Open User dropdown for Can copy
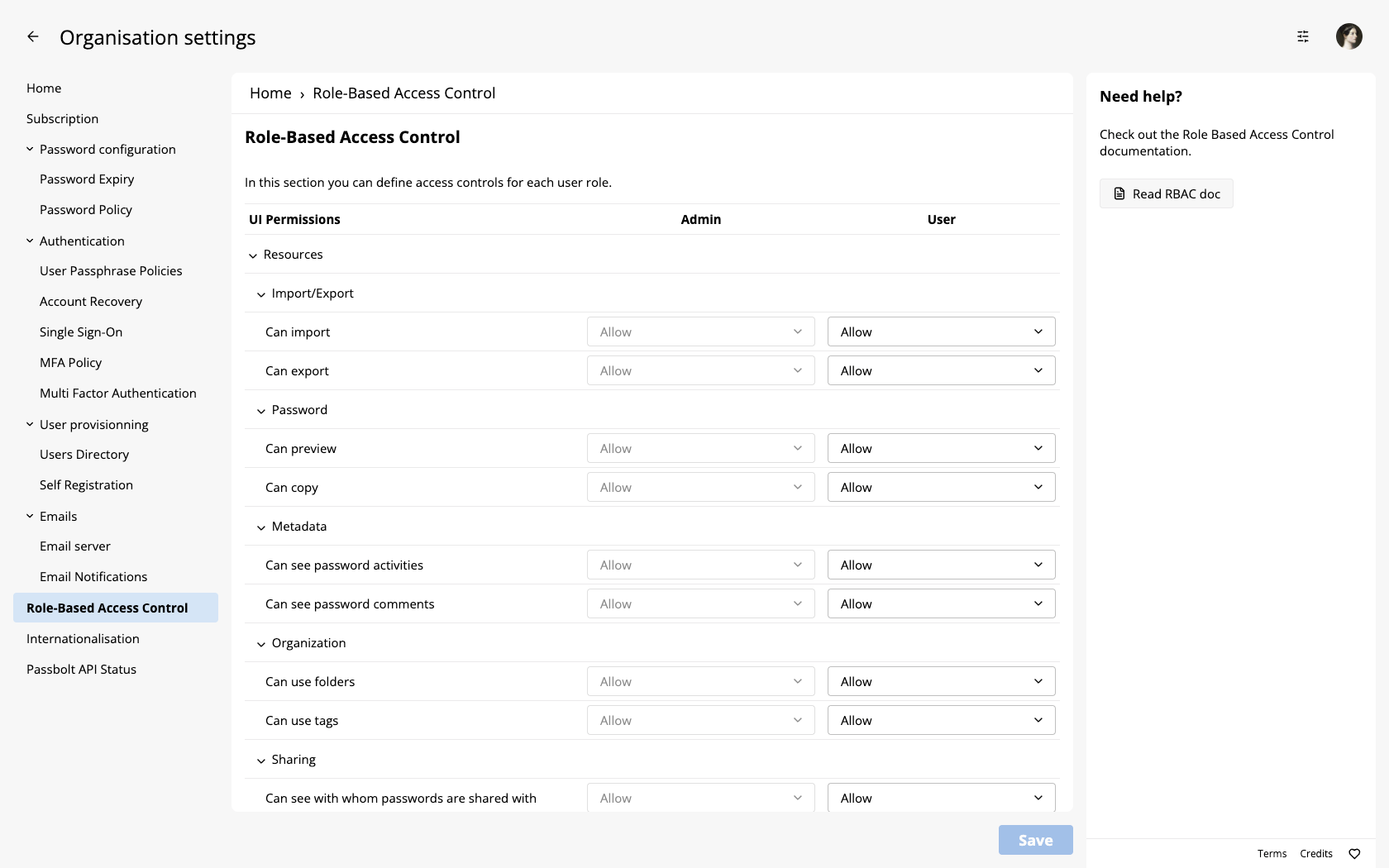The image size is (1389, 868). click(941, 488)
